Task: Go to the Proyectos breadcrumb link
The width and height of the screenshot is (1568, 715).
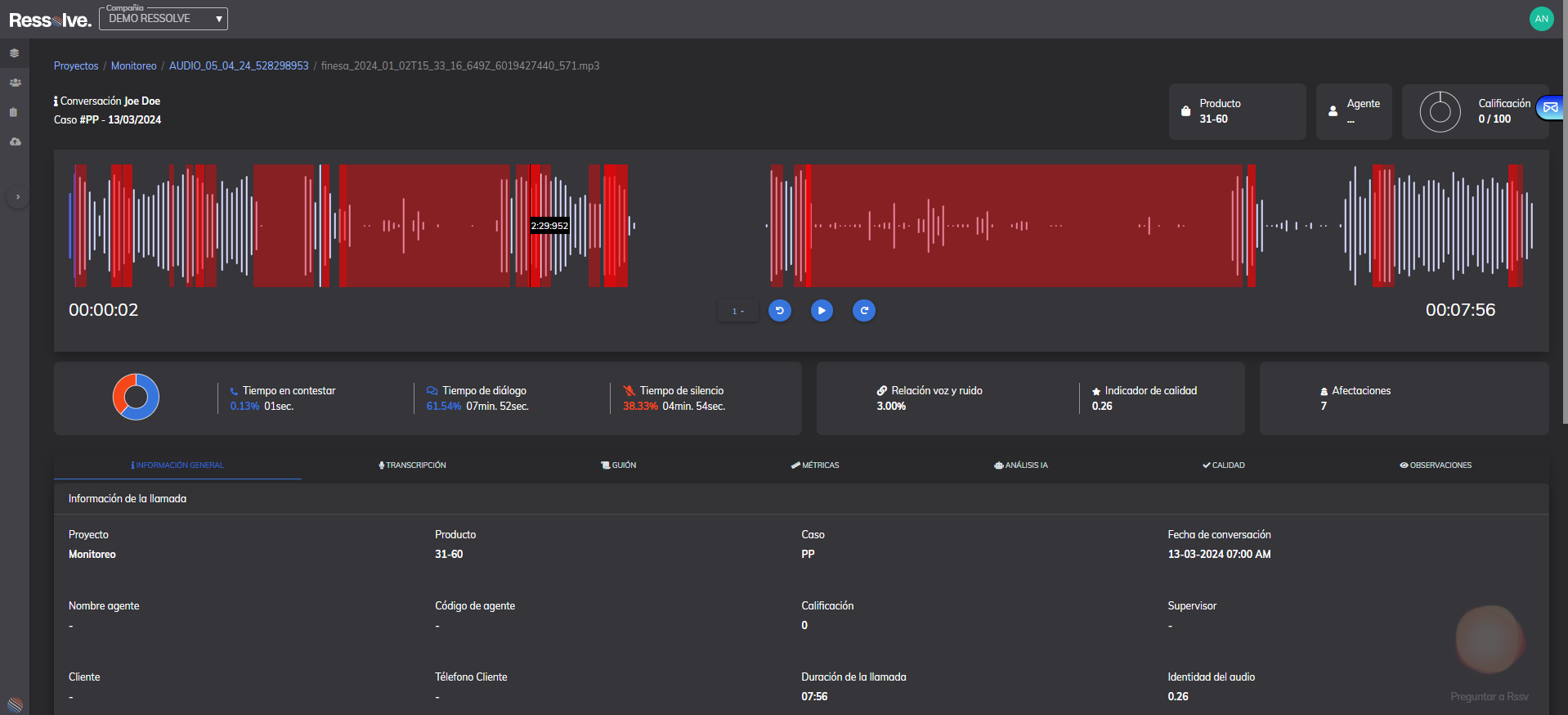Action: click(76, 66)
